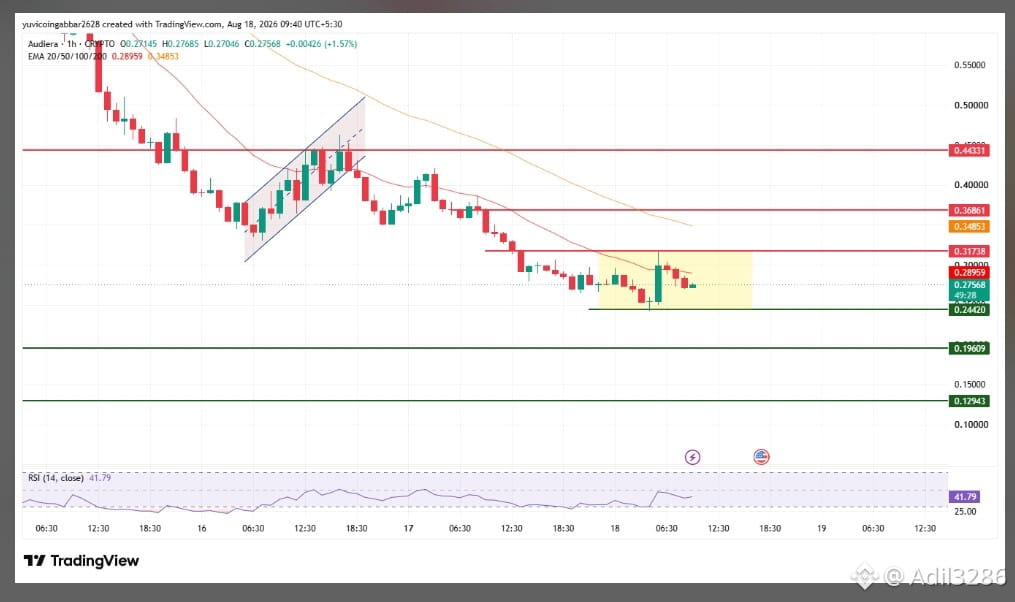
Task: Click the date label 19 on time axis
Action: pos(821,528)
